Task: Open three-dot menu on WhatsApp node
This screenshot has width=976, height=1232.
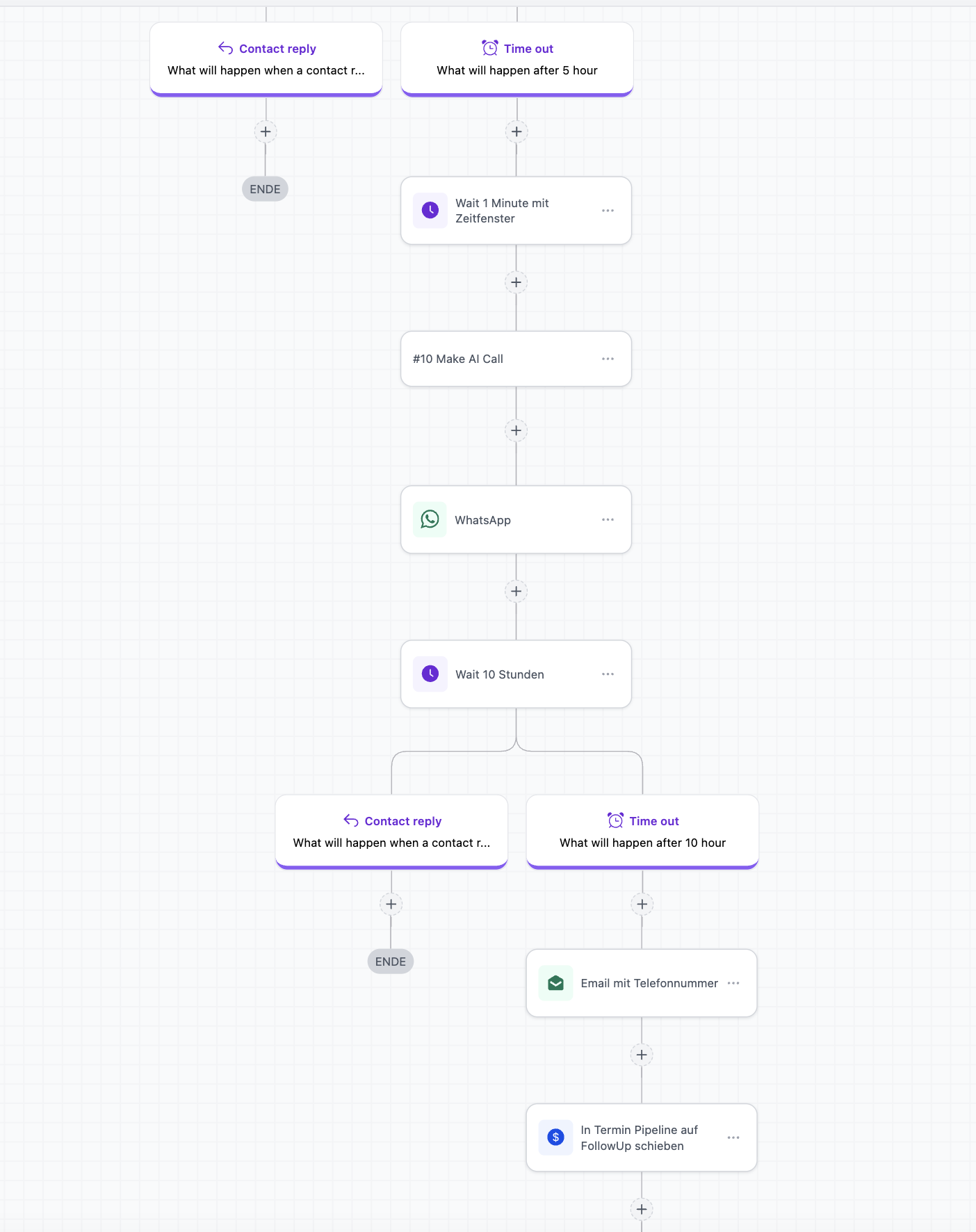Action: click(608, 519)
